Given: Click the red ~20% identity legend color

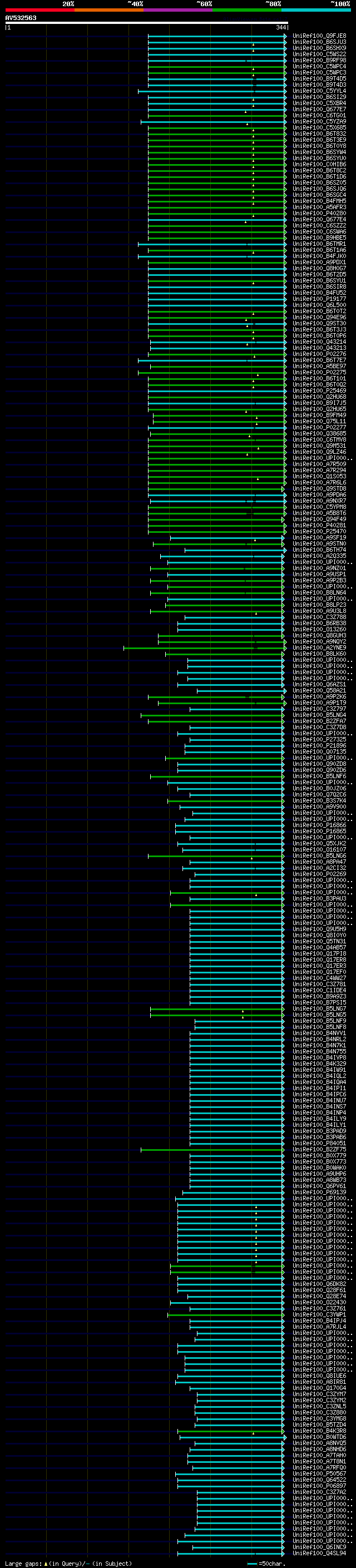Looking at the screenshot, I should pos(39,10).
